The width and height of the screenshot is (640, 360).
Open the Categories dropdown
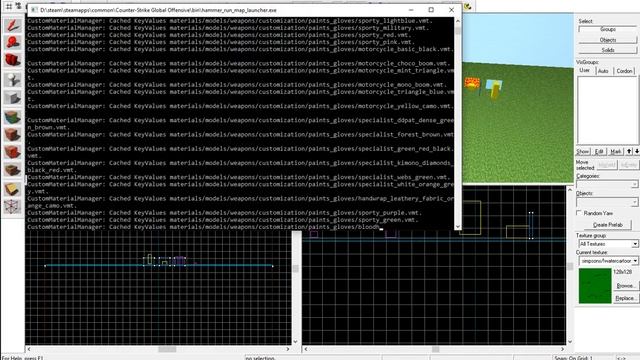(607, 184)
